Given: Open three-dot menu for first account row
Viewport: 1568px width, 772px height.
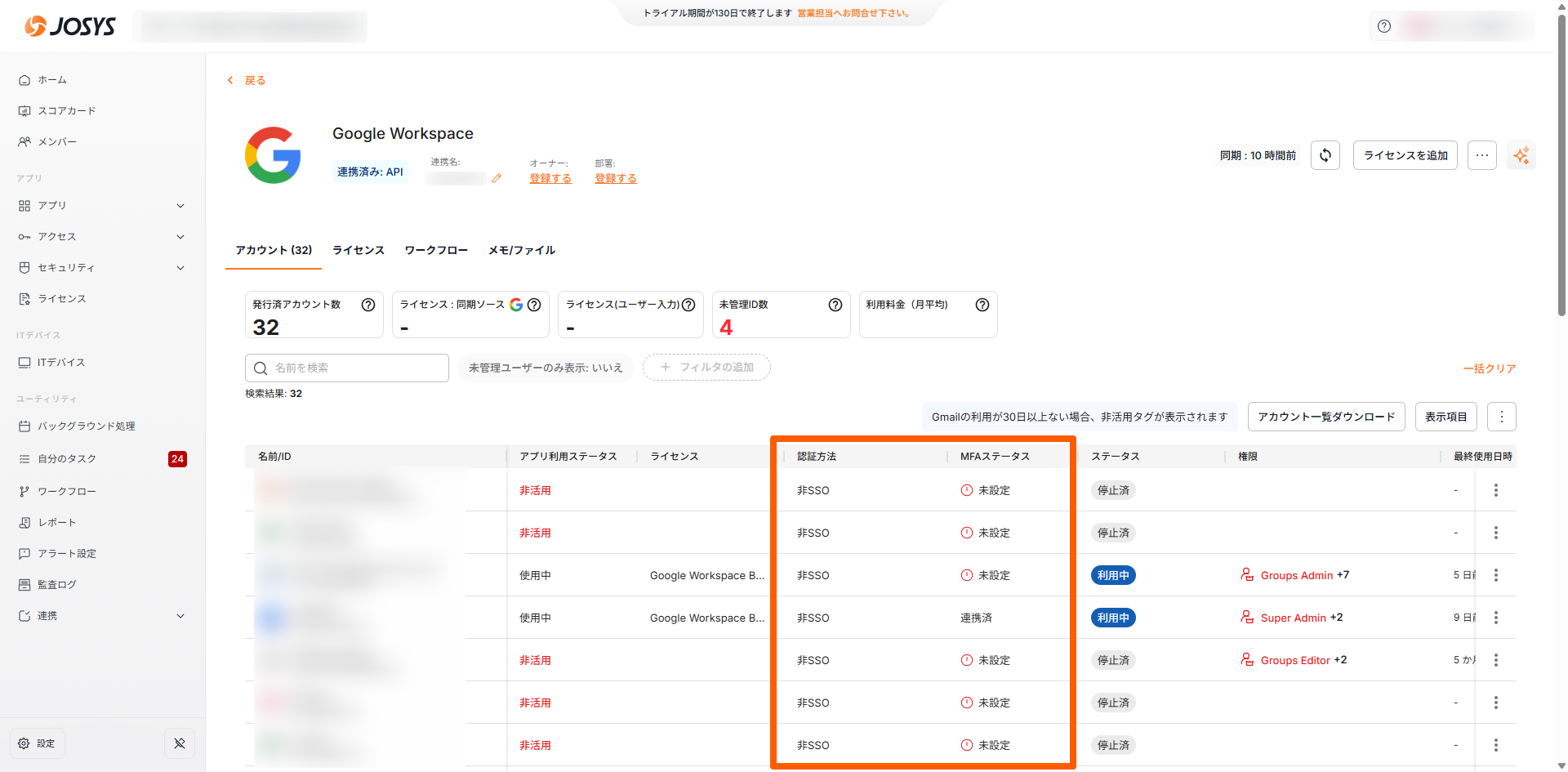Looking at the screenshot, I should coord(1495,490).
